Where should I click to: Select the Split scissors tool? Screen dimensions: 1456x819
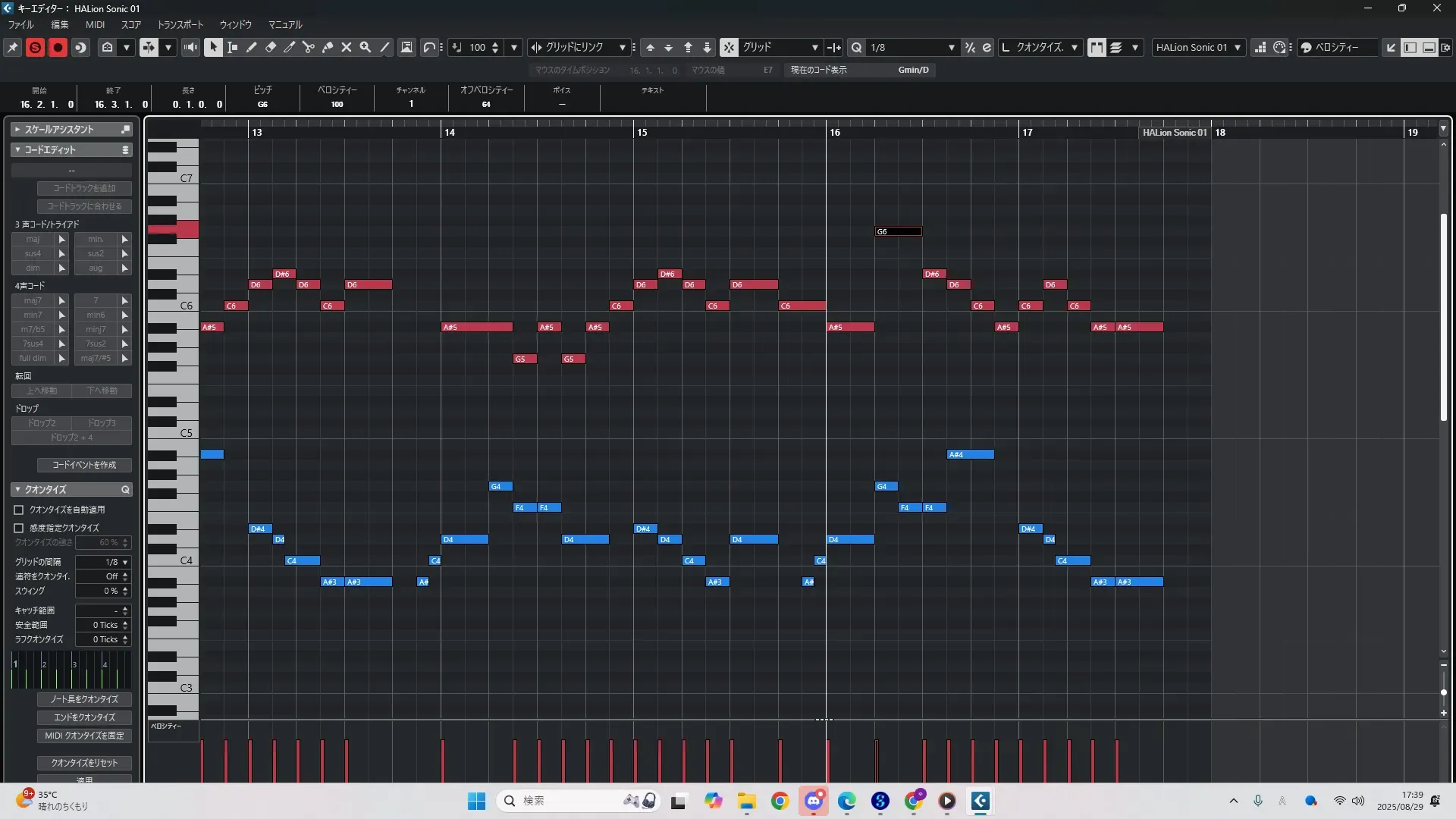tap(308, 47)
